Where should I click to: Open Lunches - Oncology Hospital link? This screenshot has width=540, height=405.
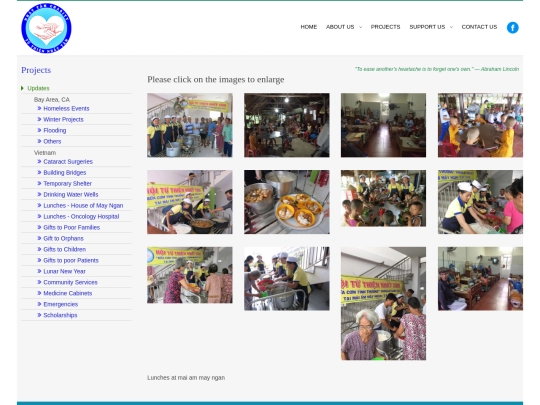click(81, 217)
